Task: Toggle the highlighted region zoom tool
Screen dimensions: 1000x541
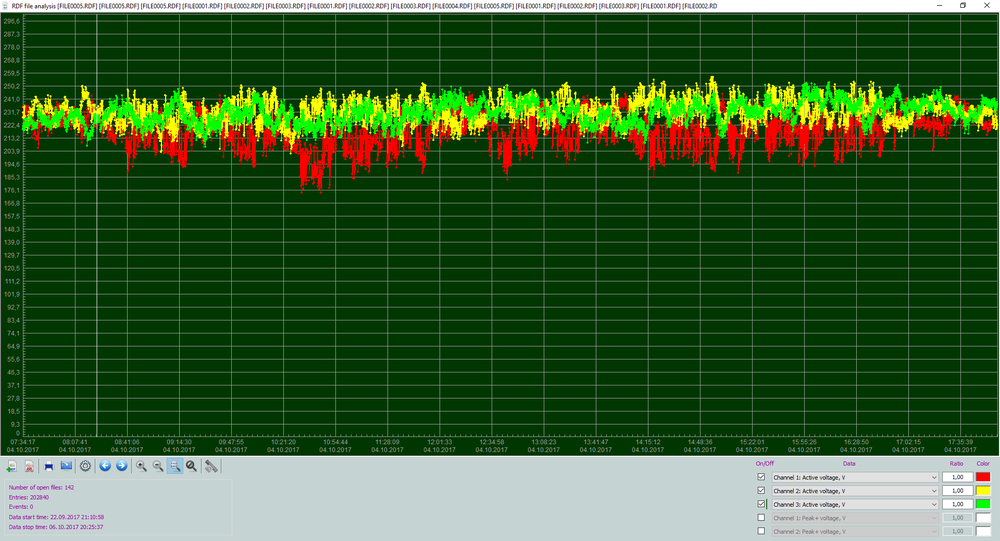Action: (x=175, y=466)
